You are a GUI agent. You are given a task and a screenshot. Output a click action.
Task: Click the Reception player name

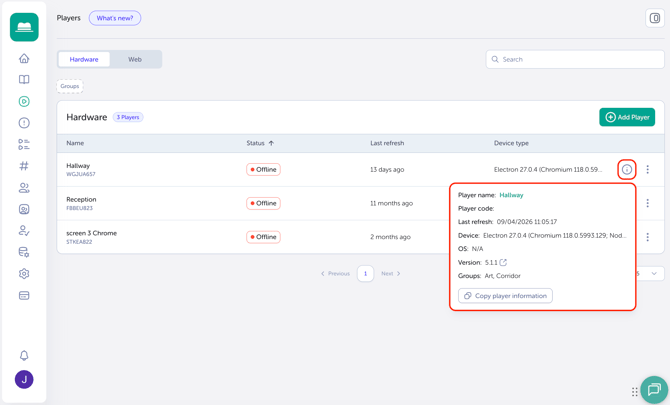tap(81, 200)
